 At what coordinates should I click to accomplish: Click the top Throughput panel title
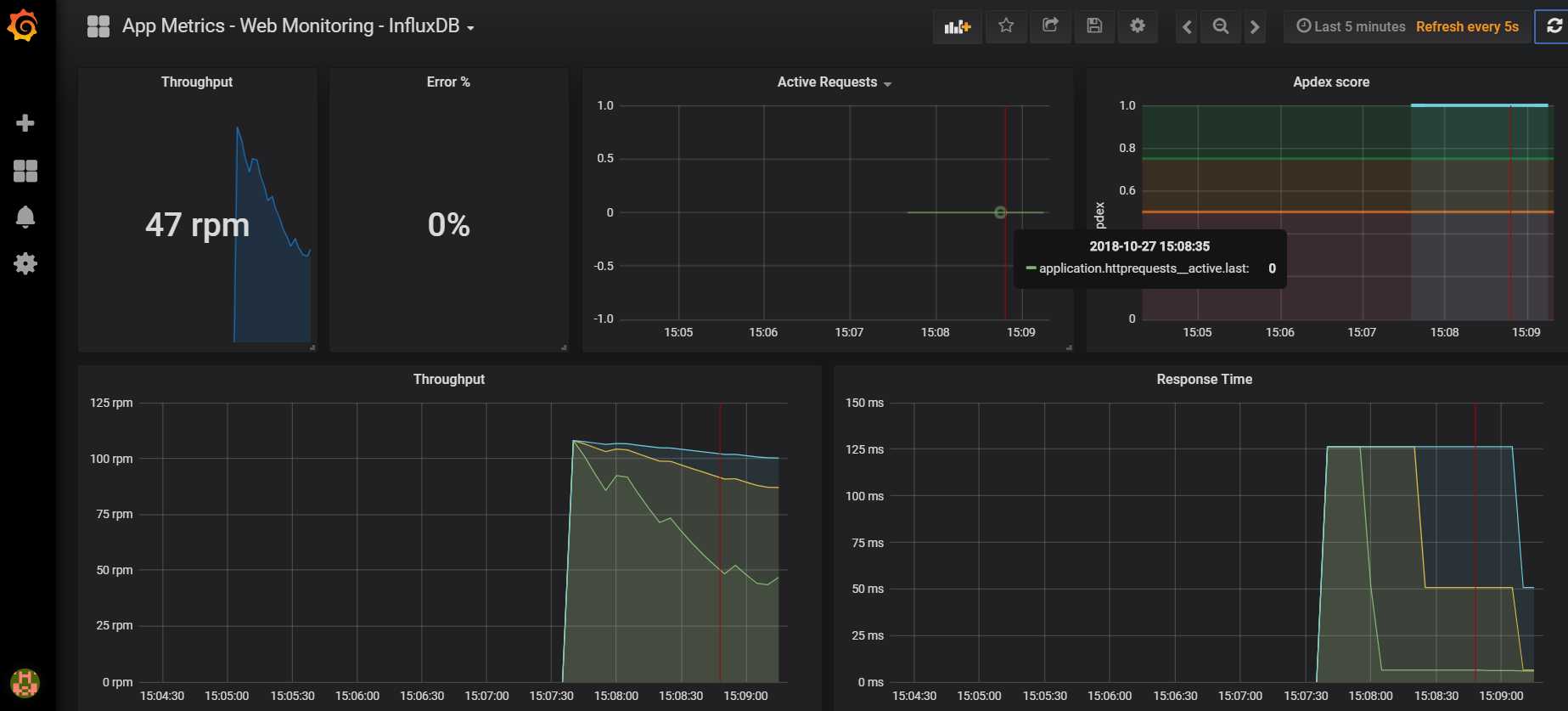pos(197,82)
